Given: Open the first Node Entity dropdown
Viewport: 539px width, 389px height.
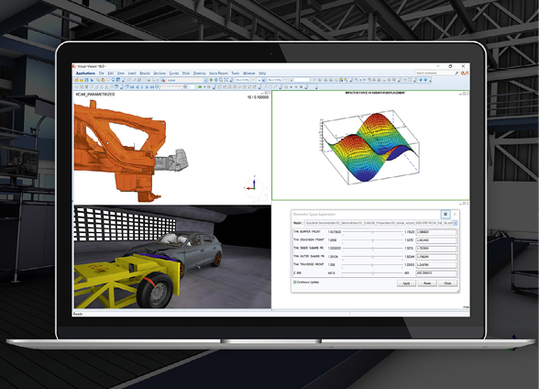Looking at the screenshot, I should coord(245,80).
